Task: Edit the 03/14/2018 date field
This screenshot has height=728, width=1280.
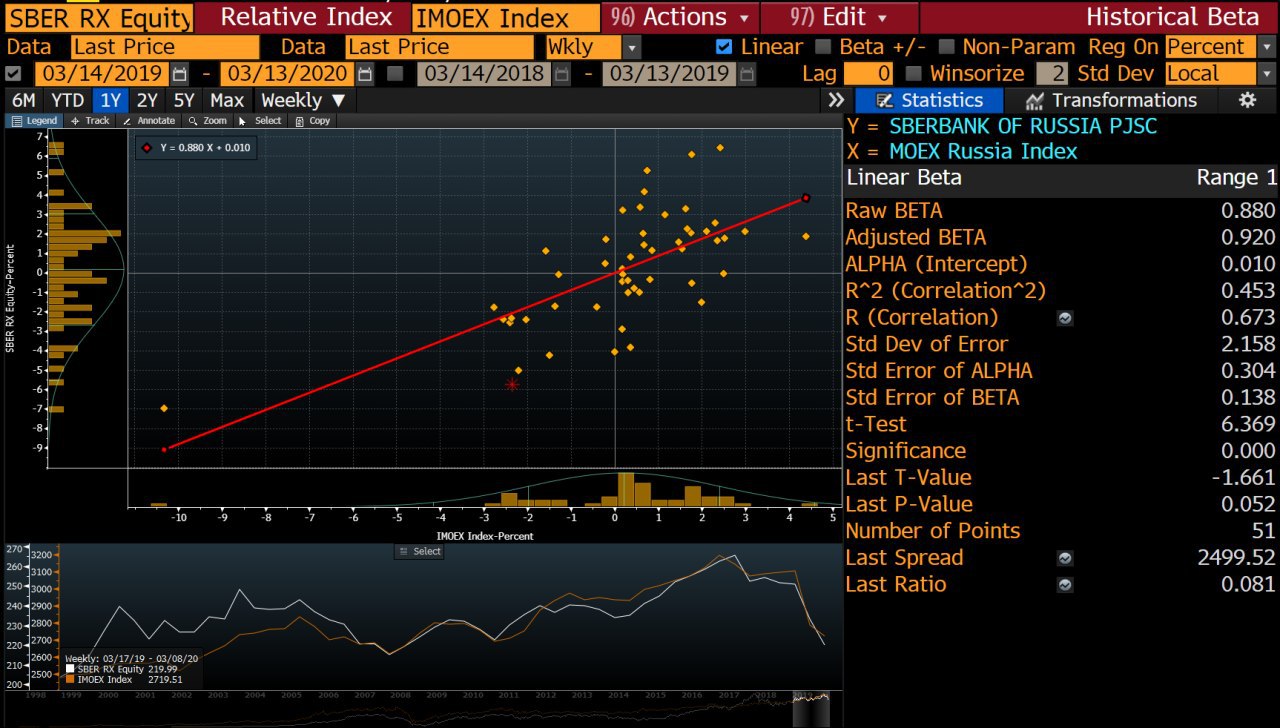Action: tap(483, 74)
